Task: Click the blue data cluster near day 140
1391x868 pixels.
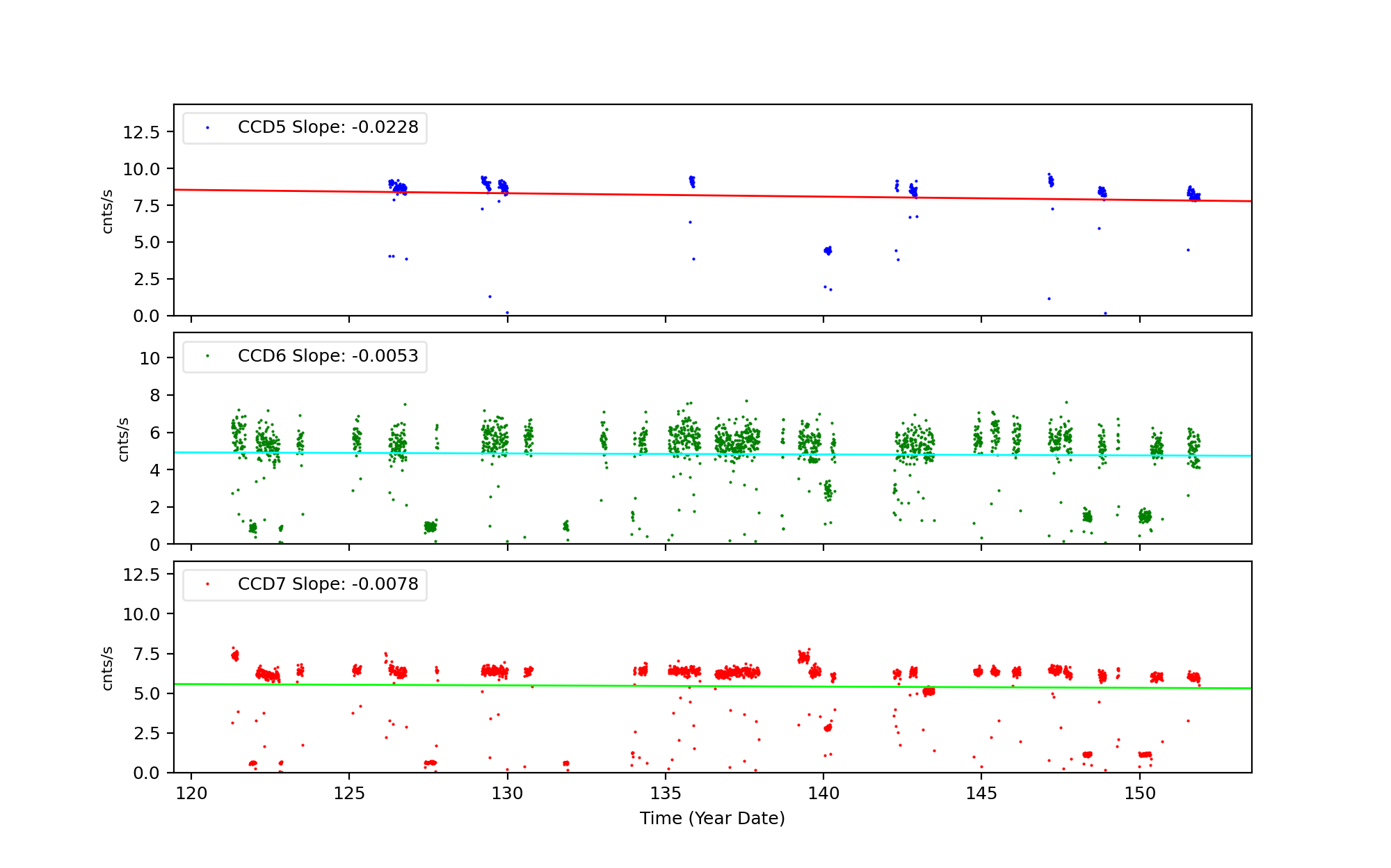Action: pos(828,250)
